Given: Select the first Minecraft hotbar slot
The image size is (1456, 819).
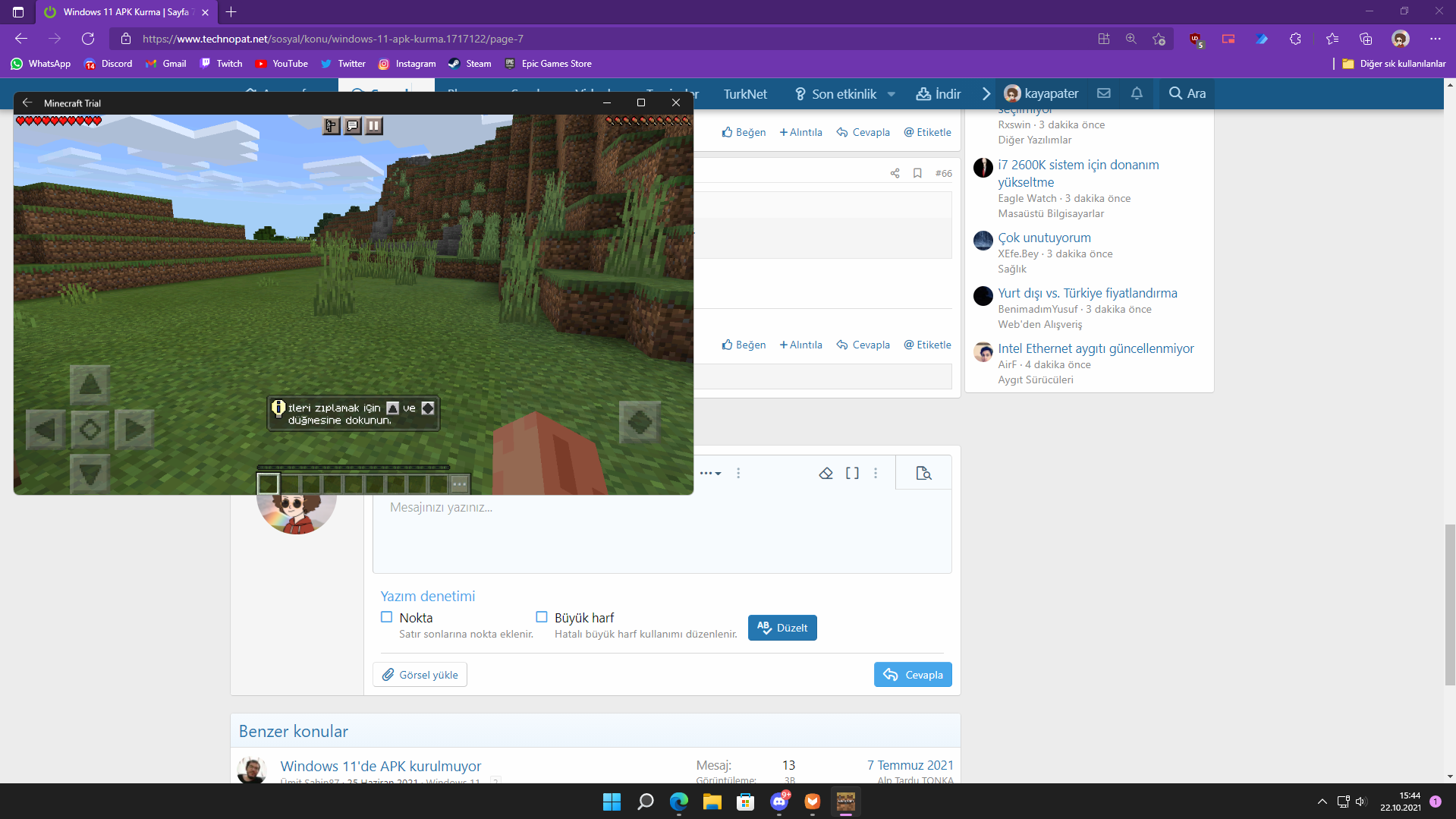Looking at the screenshot, I should (268, 484).
